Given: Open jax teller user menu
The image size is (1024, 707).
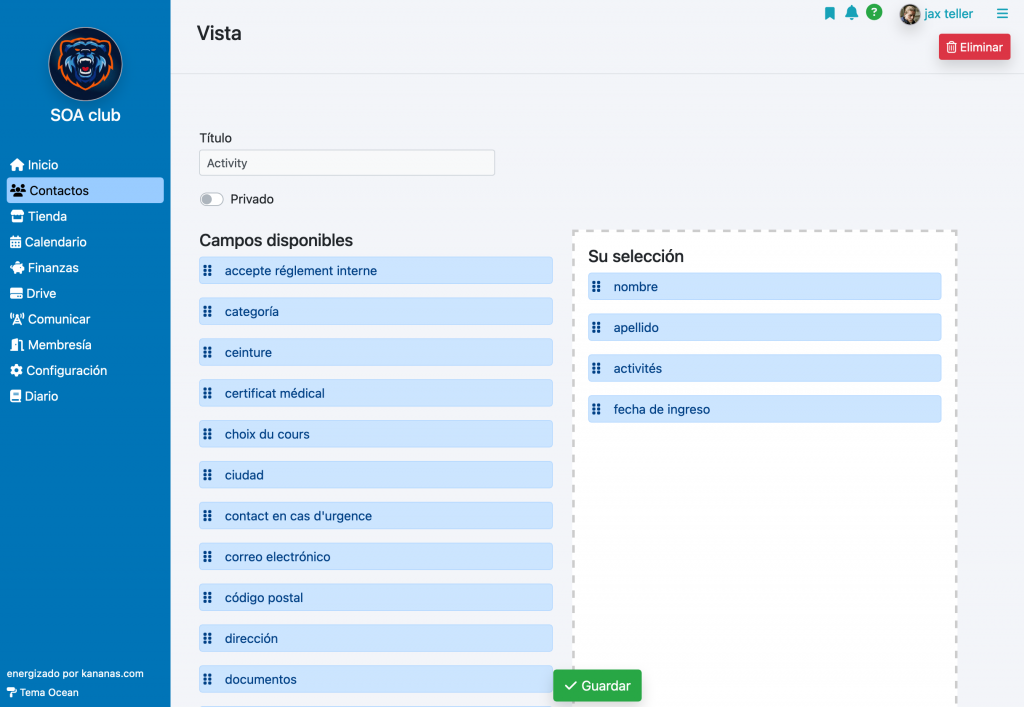Looking at the screenshot, I should [936, 14].
